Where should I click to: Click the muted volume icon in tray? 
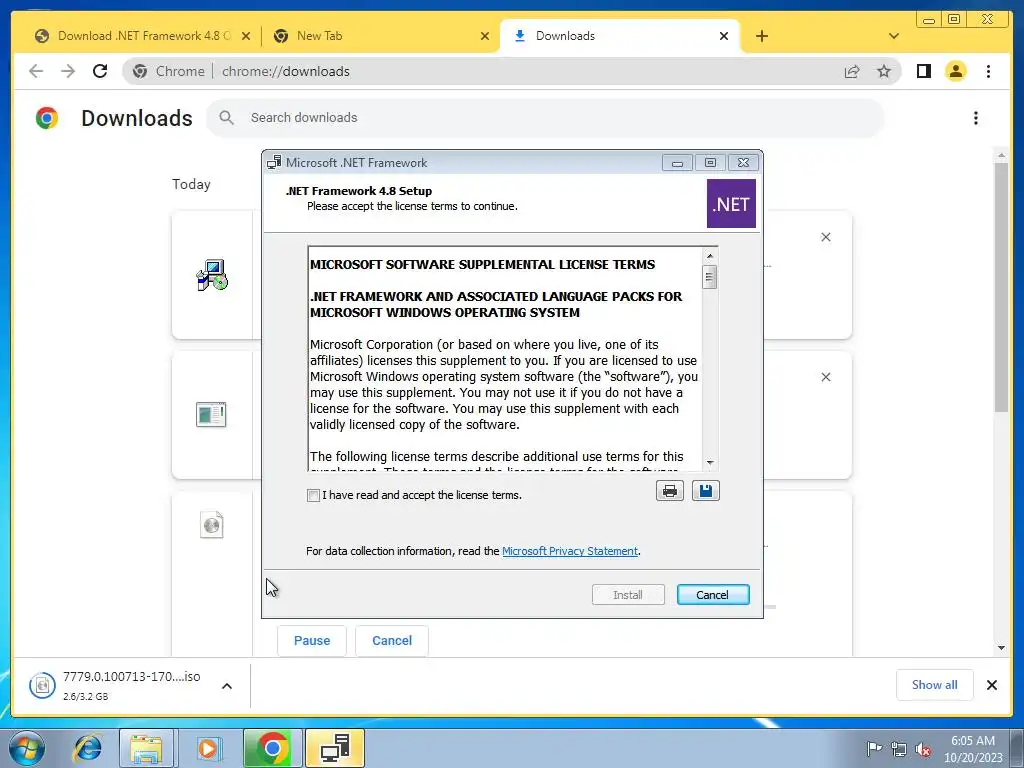click(923, 749)
